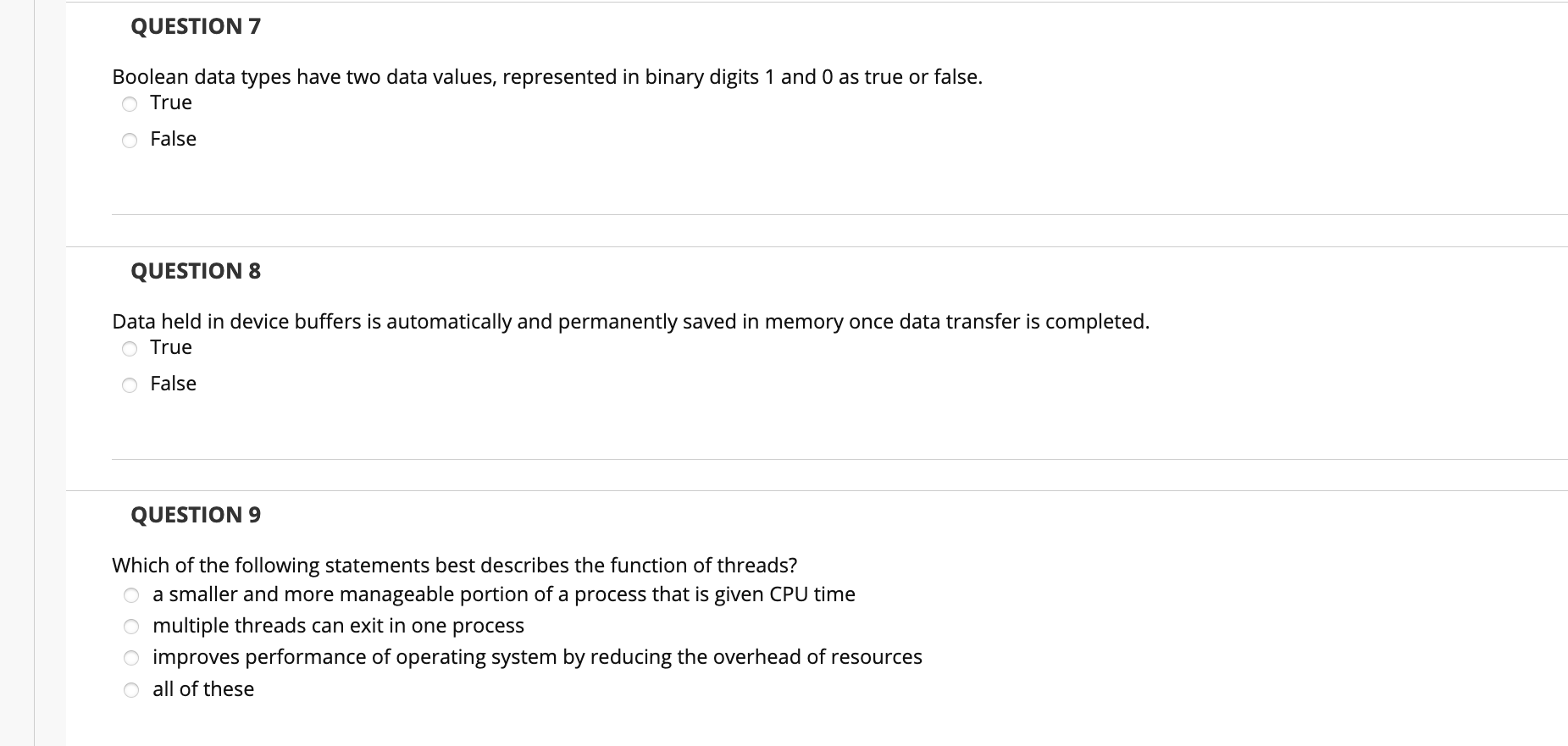Select True for Question 7
Screen dimensions: 1568x746
[129, 103]
